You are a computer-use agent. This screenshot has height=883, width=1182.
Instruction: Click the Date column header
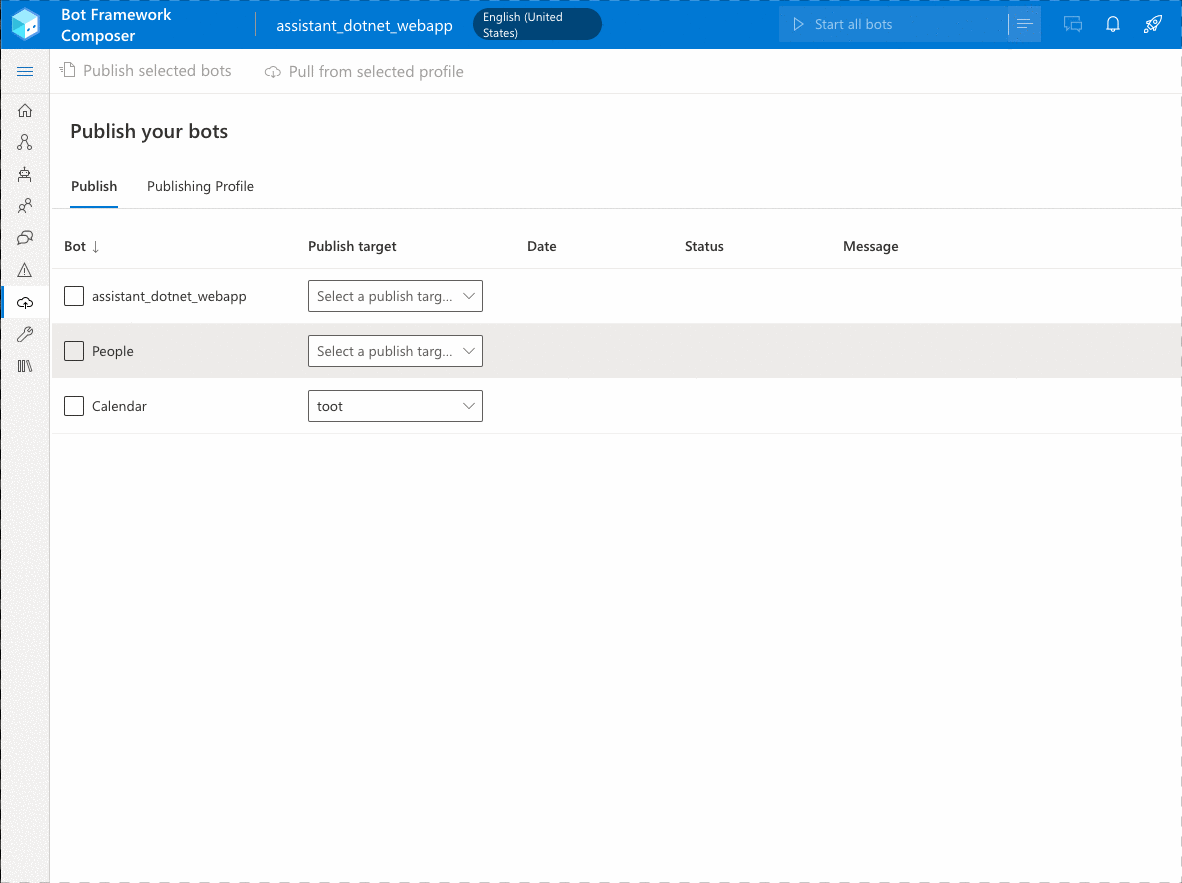[x=541, y=247]
